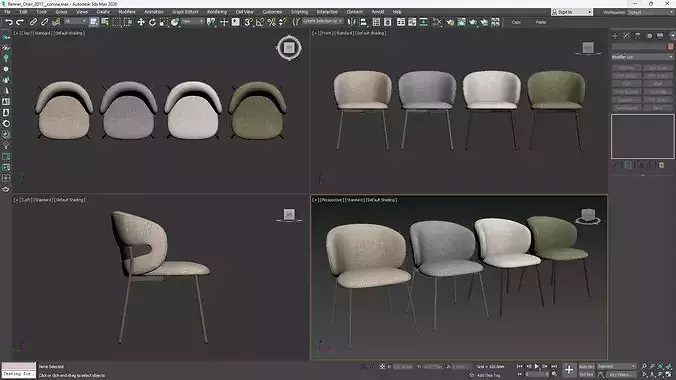This screenshot has height=380, width=676.
Task: Toggle Angle Snap
Action: (x=260, y=22)
